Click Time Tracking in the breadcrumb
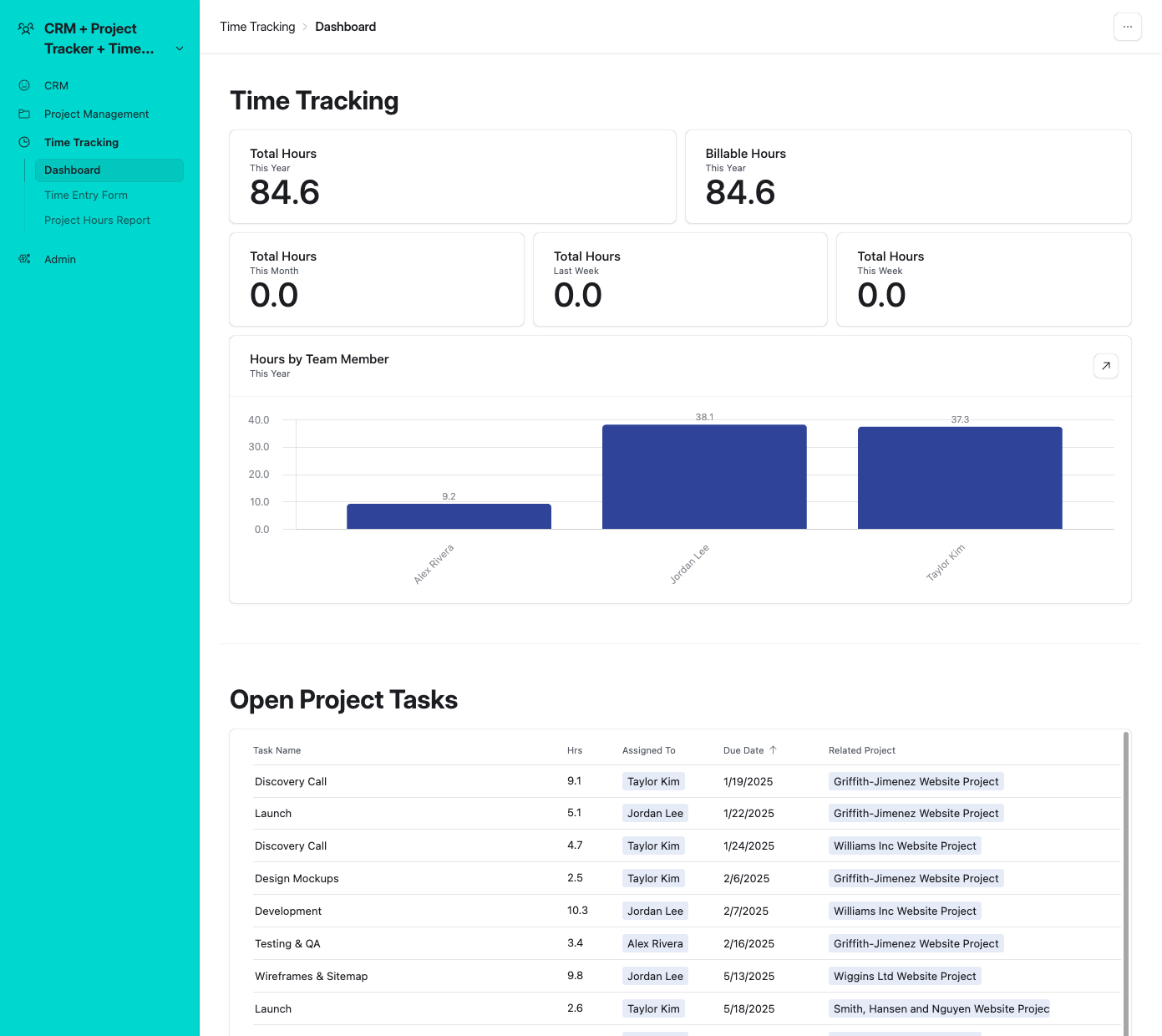This screenshot has height=1036, width=1162. 257,27
